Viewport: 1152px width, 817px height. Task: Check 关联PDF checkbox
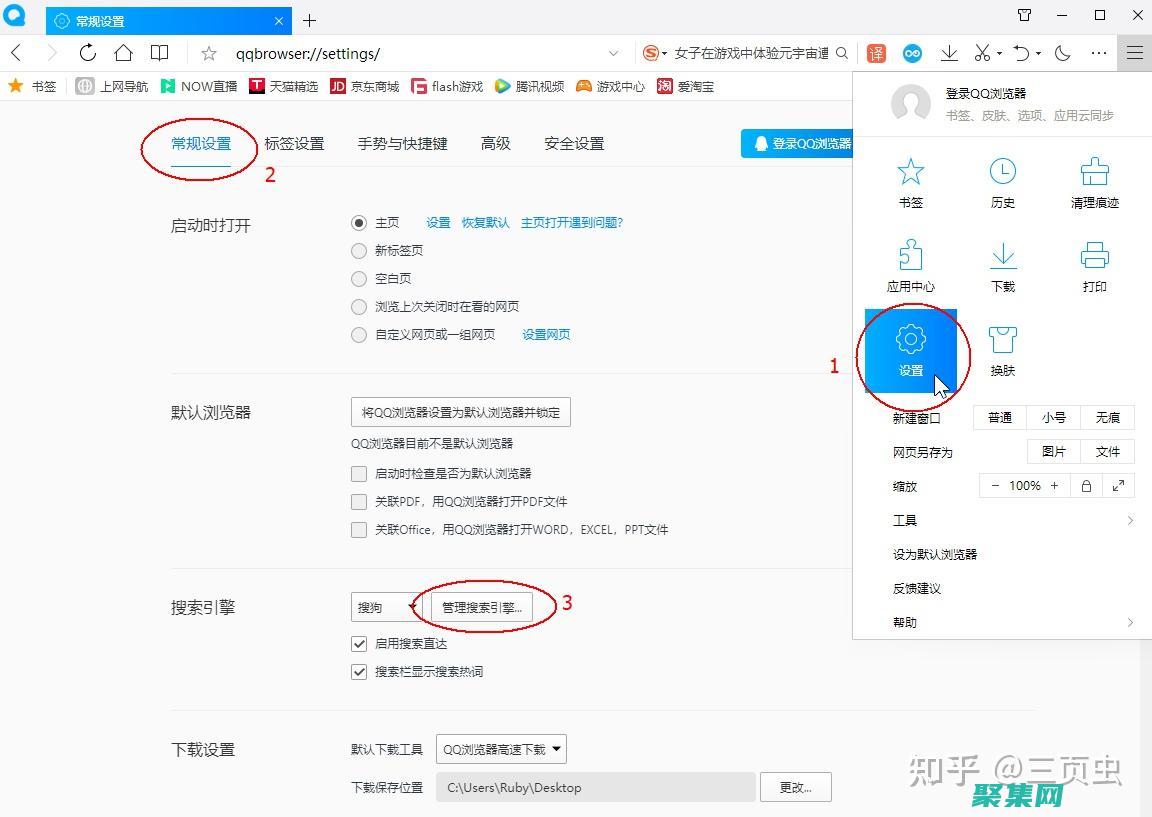click(x=359, y=501)
